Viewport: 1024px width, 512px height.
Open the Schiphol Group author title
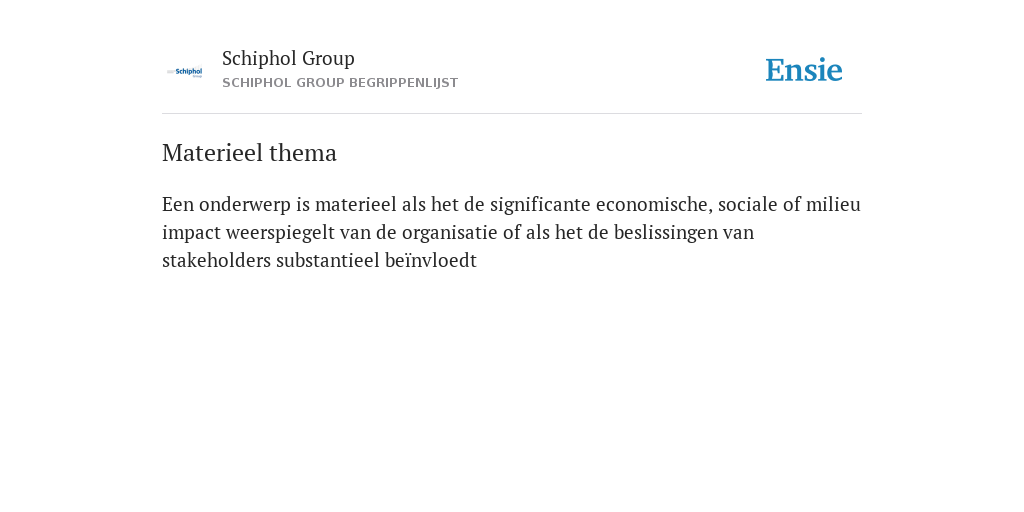pyautogui.click(x=288, y=58)
